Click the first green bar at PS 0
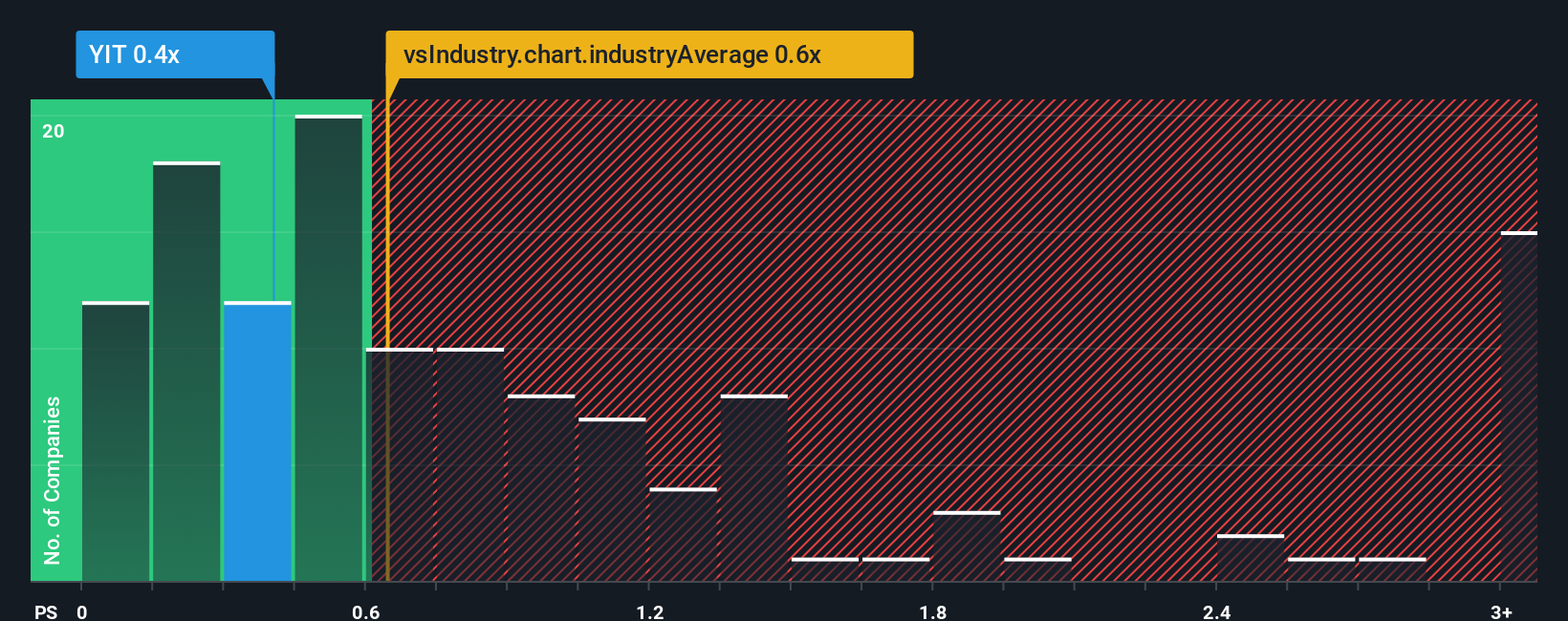The image size is (1568, 621). coord(116,441)
